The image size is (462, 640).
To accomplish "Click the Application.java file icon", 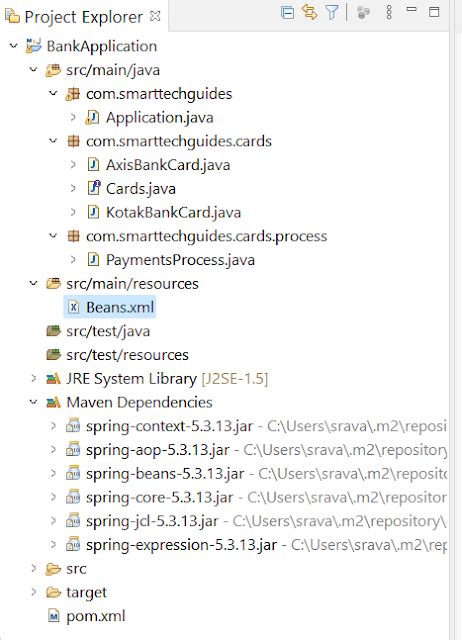I will 92,118.
